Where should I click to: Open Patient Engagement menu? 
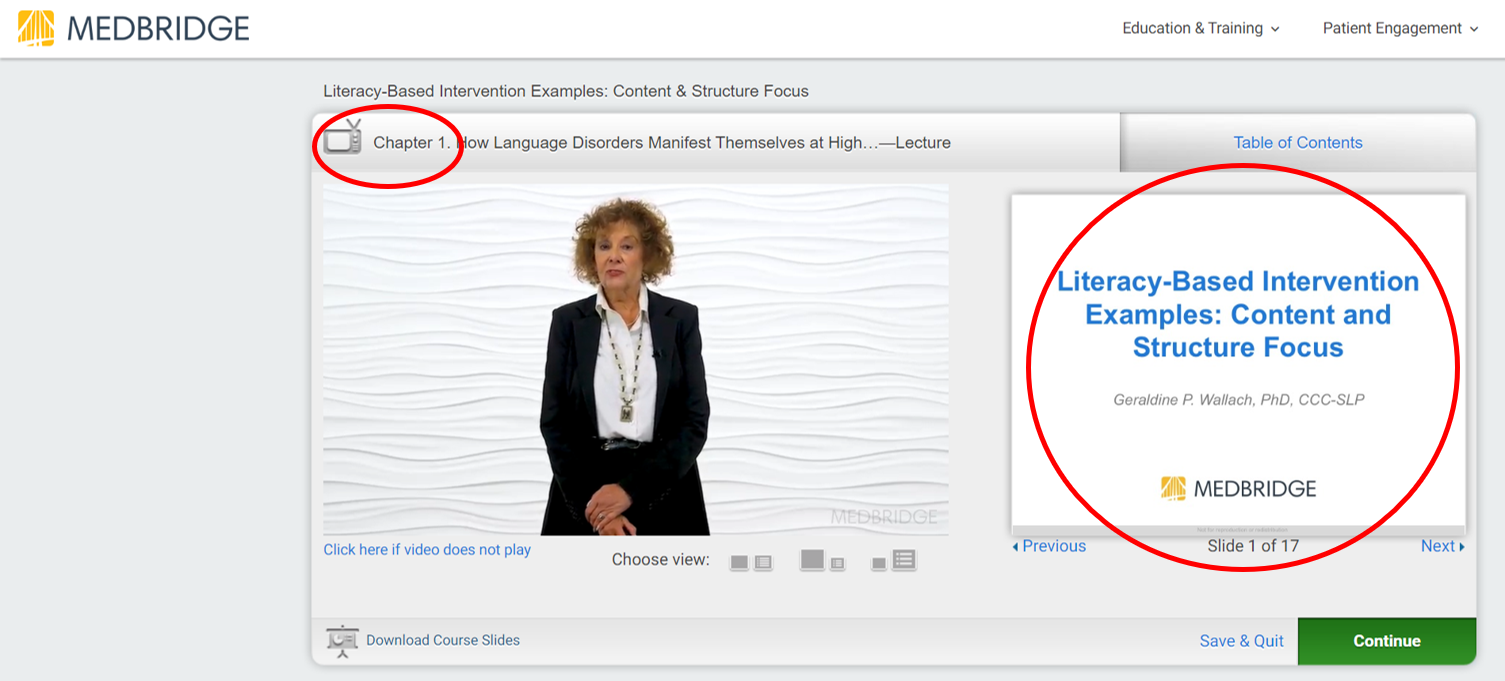click(1400, 28)
